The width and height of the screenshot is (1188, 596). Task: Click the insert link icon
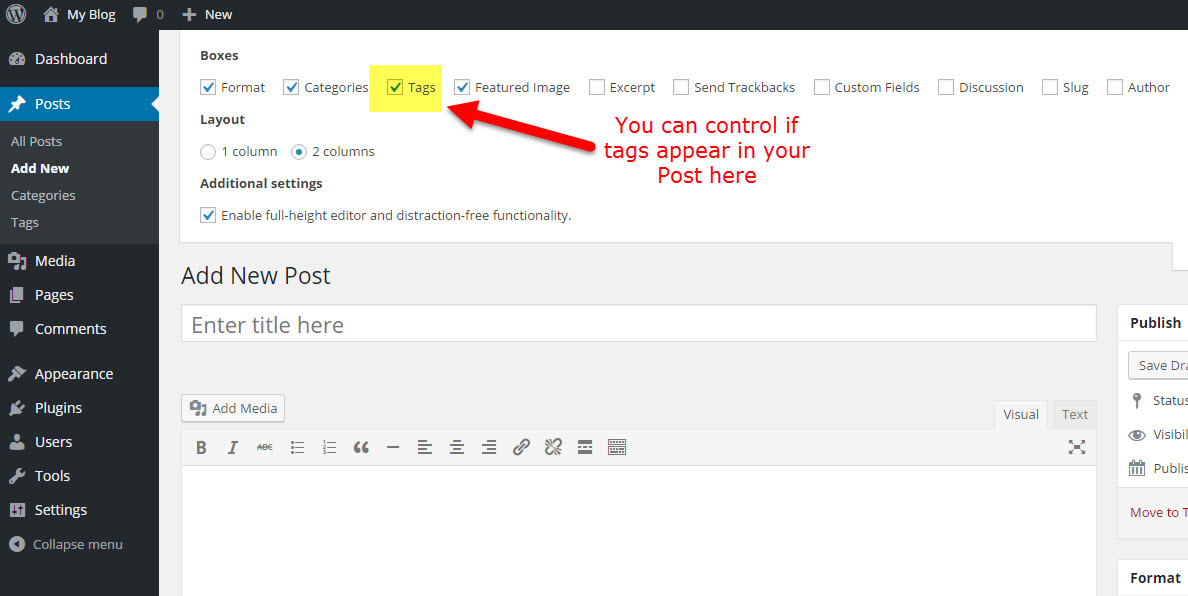click(521, 448)
